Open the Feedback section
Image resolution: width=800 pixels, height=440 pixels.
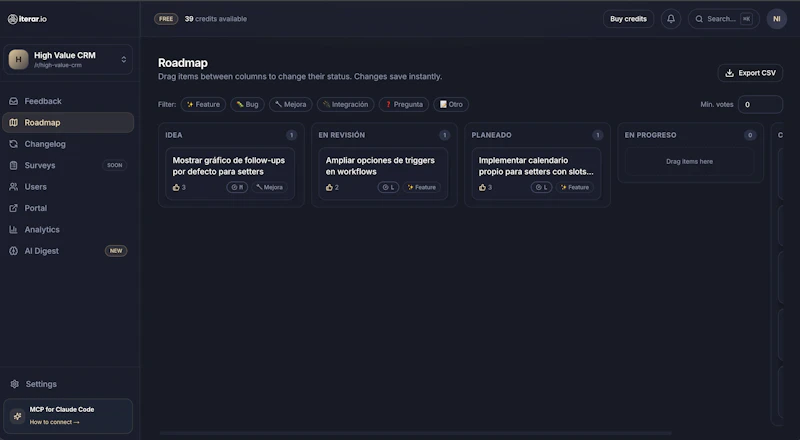click(x=68, y=101)
